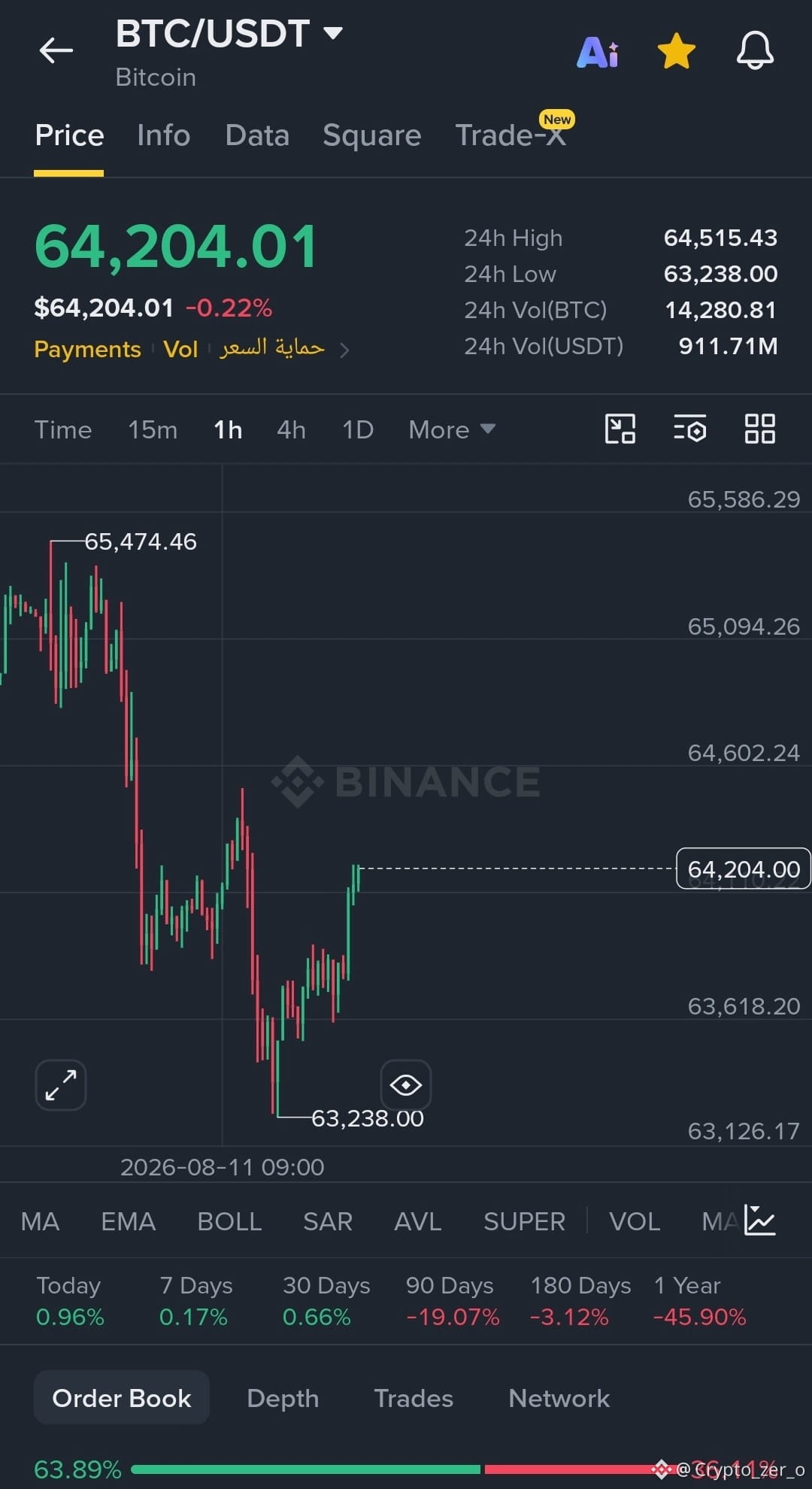812x1489 pixels.
Task: Tap the 2026-08-11 09:00 time label
Action: coord(223,1167)
